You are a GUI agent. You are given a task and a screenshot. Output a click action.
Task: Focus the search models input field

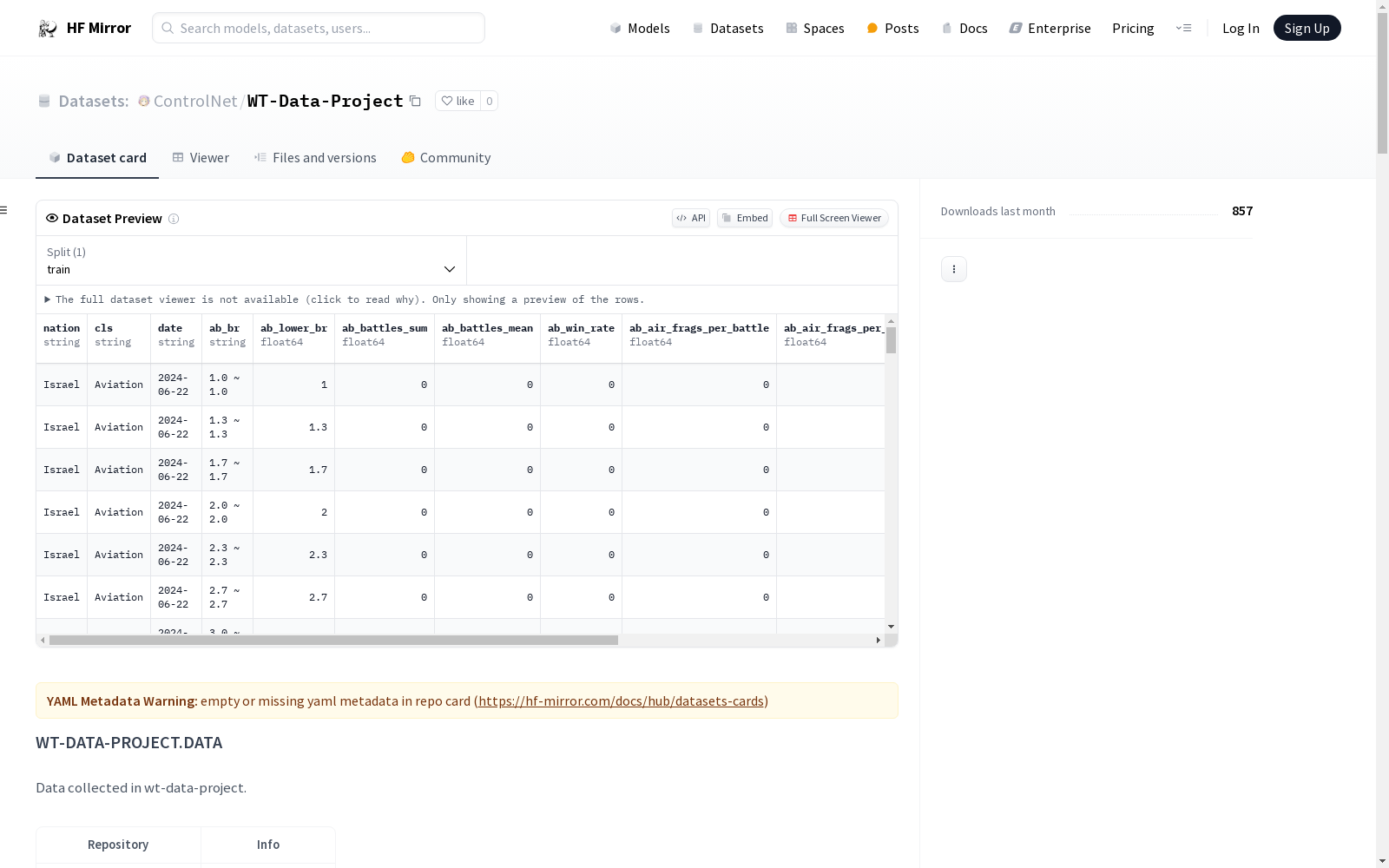click(x=319, y=28)
